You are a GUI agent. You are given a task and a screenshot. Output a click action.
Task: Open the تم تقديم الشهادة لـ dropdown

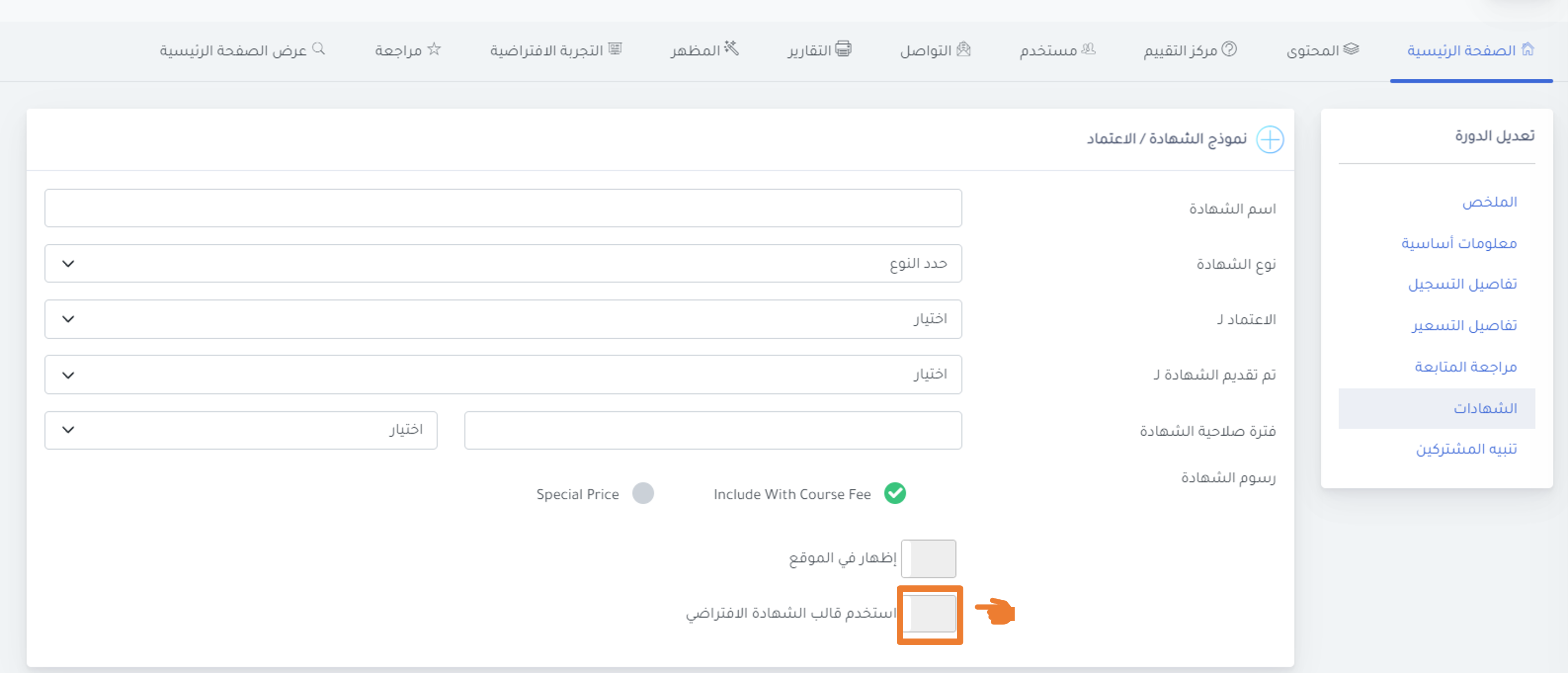pos(503,375)
